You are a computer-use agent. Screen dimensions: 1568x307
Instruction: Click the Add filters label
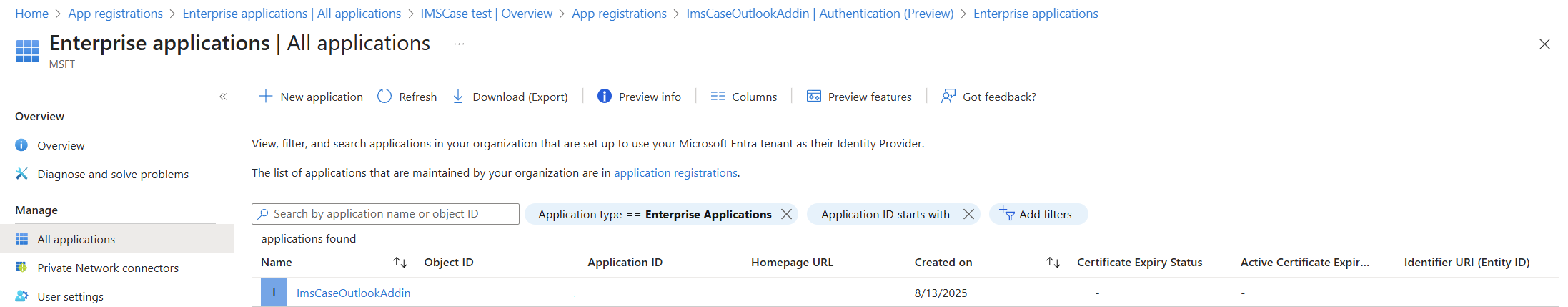(x=1046, y=214)
